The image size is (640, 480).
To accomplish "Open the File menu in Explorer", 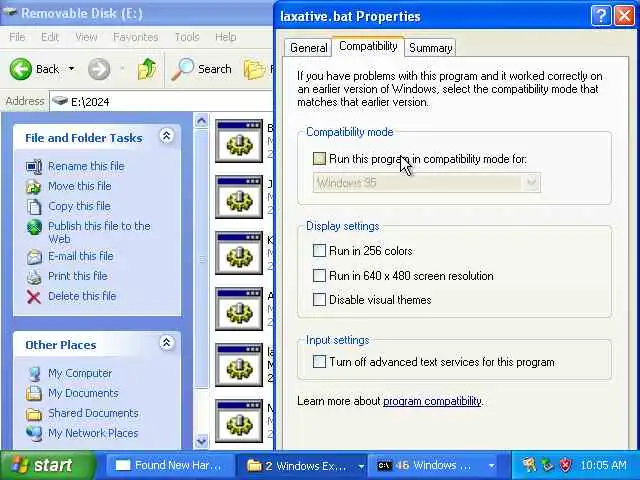I will click(17, 37).
